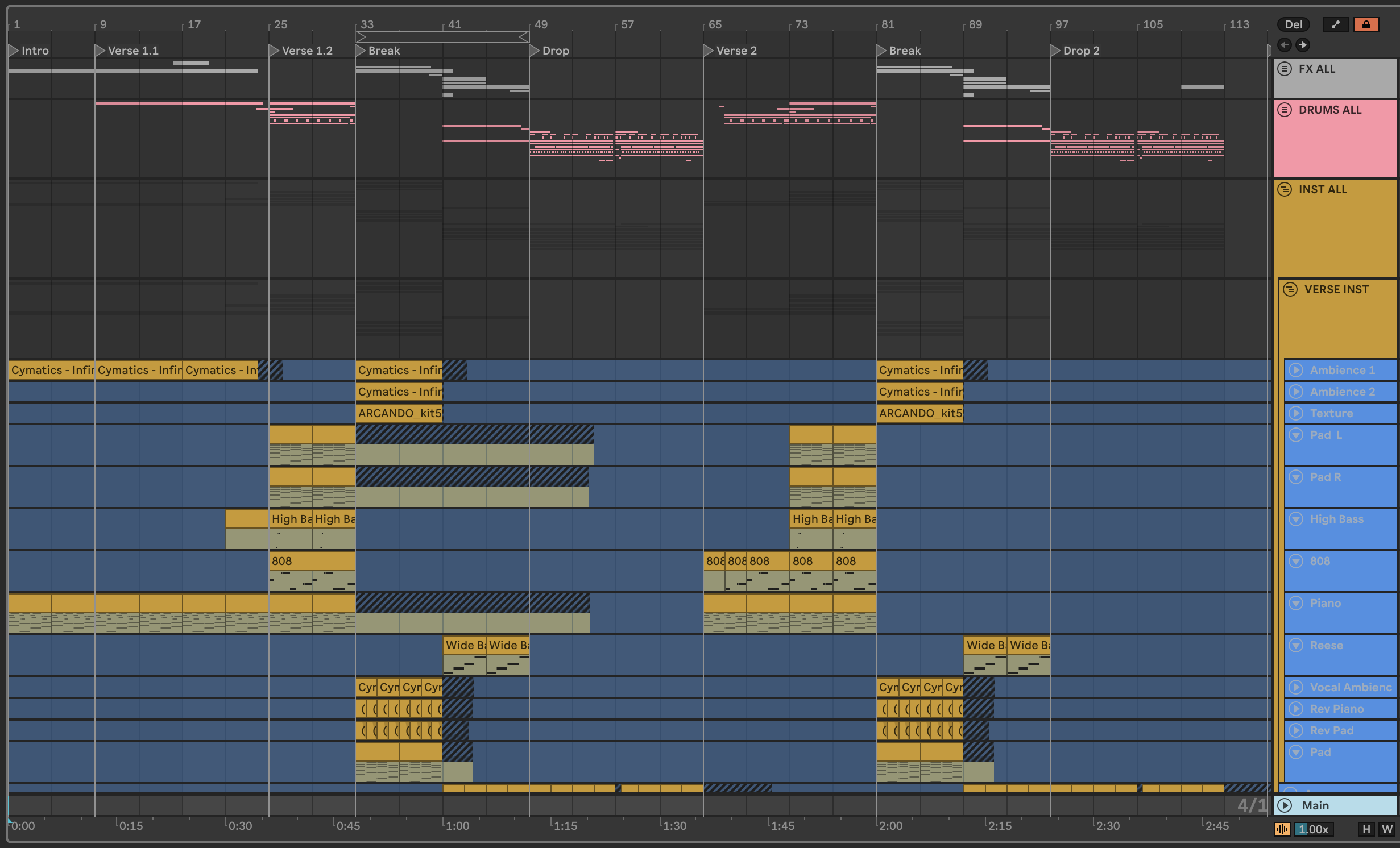
Task: Jump to next locator arrow
Action: [1302, 45]
